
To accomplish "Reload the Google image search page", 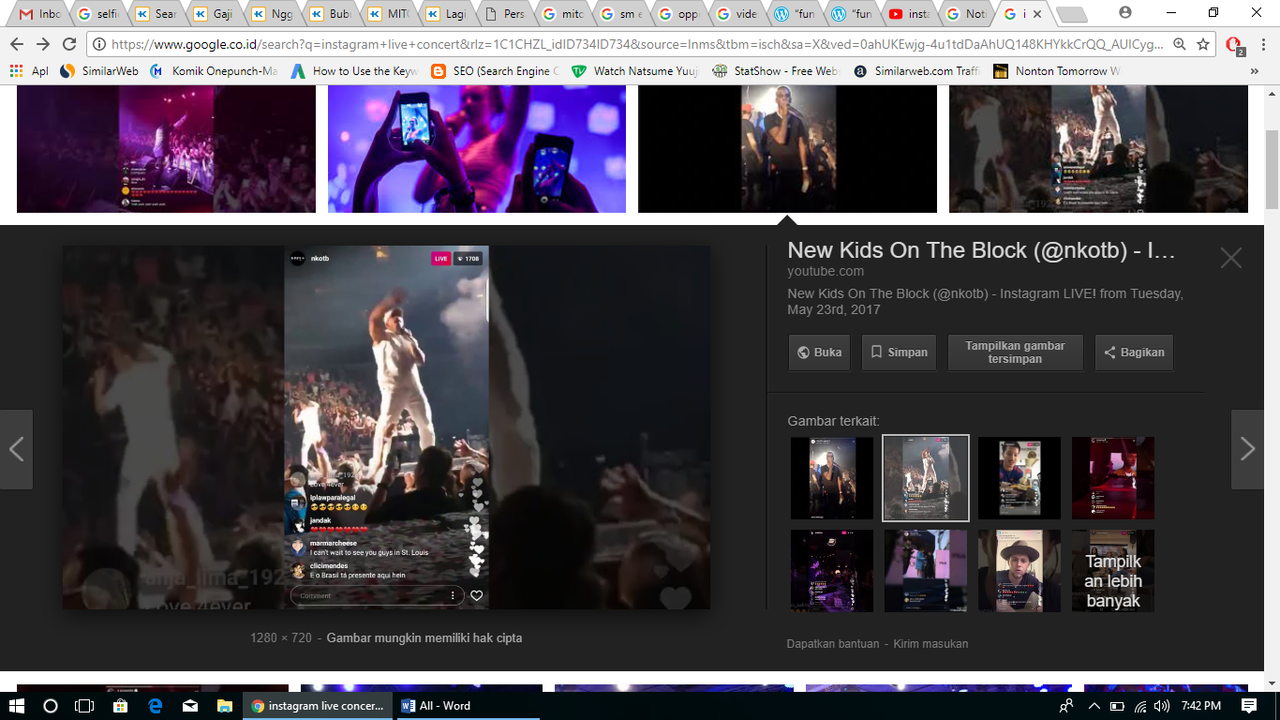I will click(69, 44).
